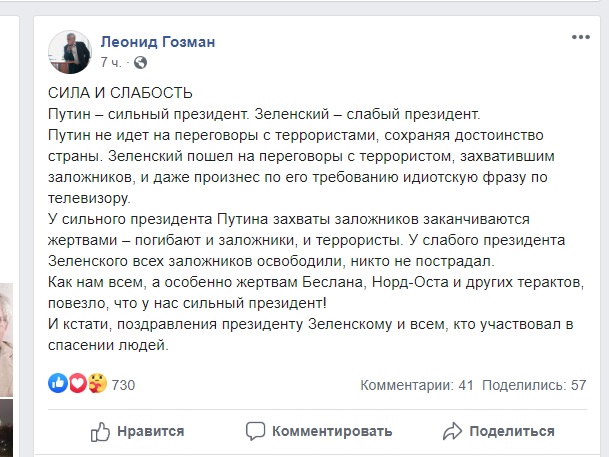Open the Леонид Гозман profile name link
609x457 pixels.
pos(157,41)
